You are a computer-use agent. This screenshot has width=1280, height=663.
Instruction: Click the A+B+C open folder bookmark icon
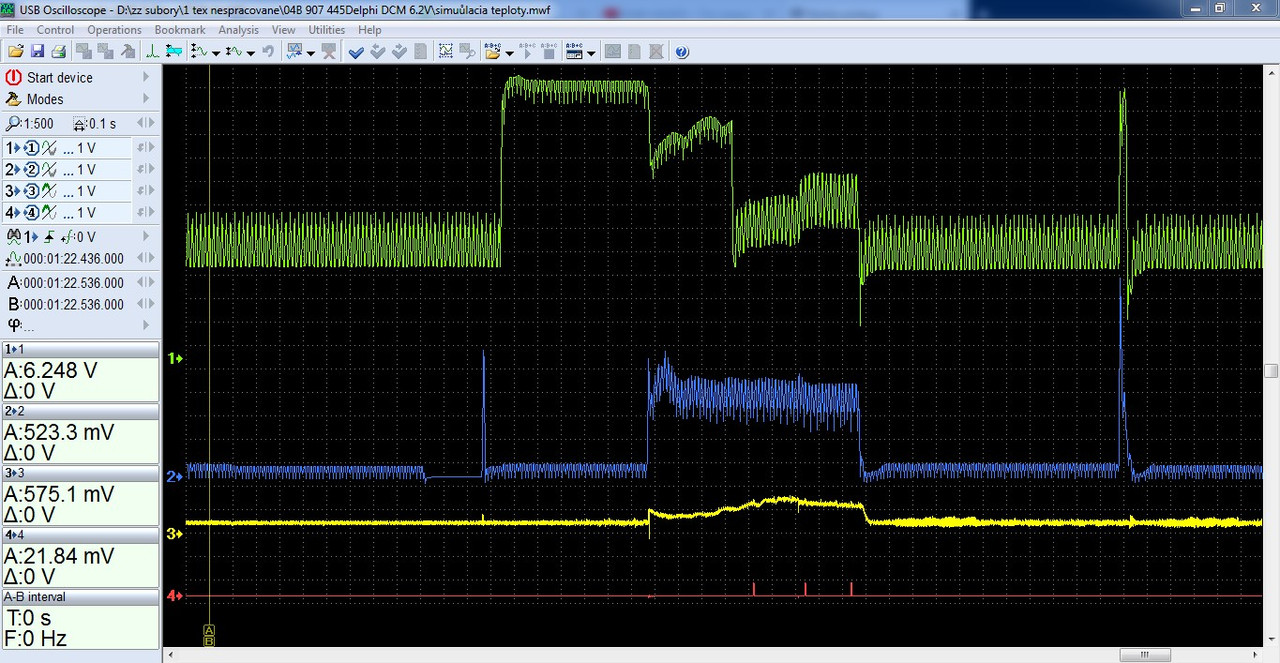[x=493, y=51]
